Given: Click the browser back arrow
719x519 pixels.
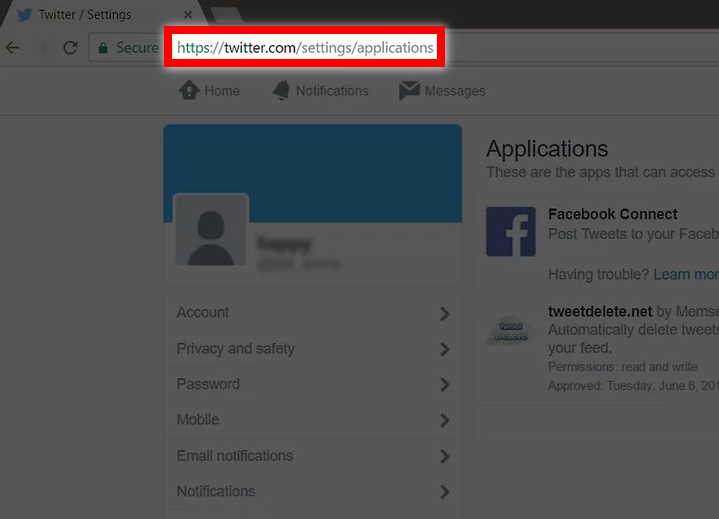Looking at the screenshot, I should click(13, 48).
